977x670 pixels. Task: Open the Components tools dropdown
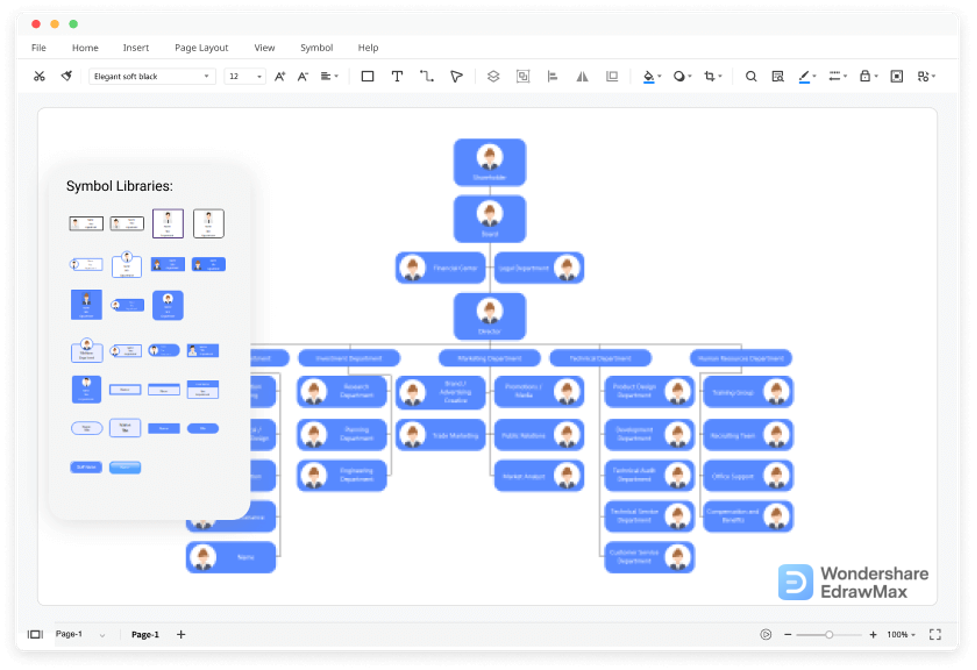[926, 76]
